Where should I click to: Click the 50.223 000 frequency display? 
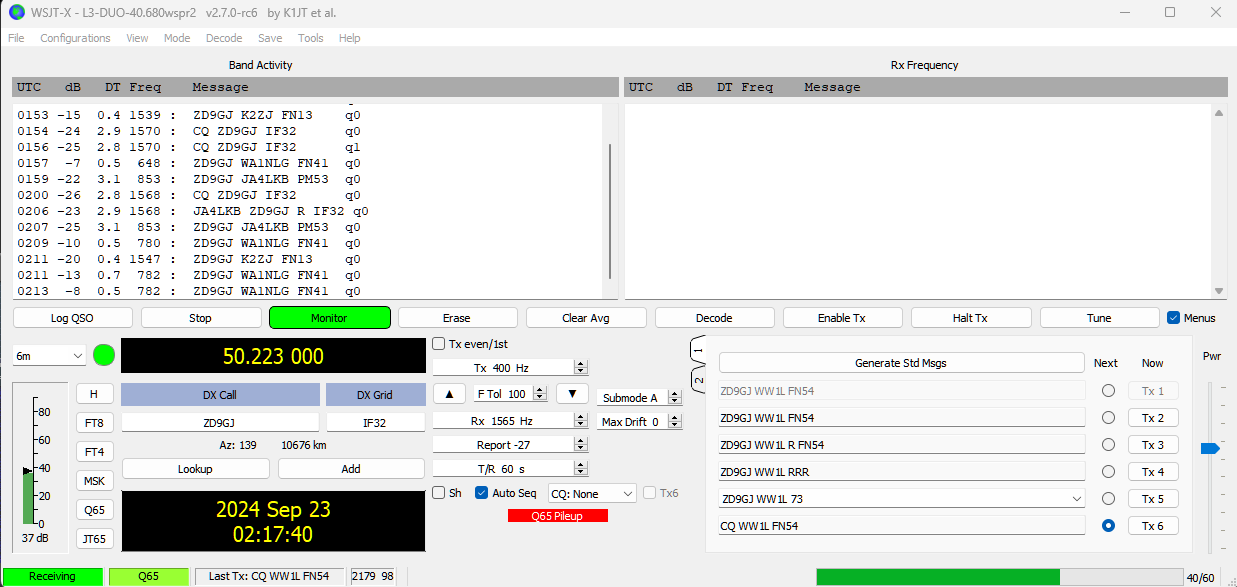coord(273,356)
